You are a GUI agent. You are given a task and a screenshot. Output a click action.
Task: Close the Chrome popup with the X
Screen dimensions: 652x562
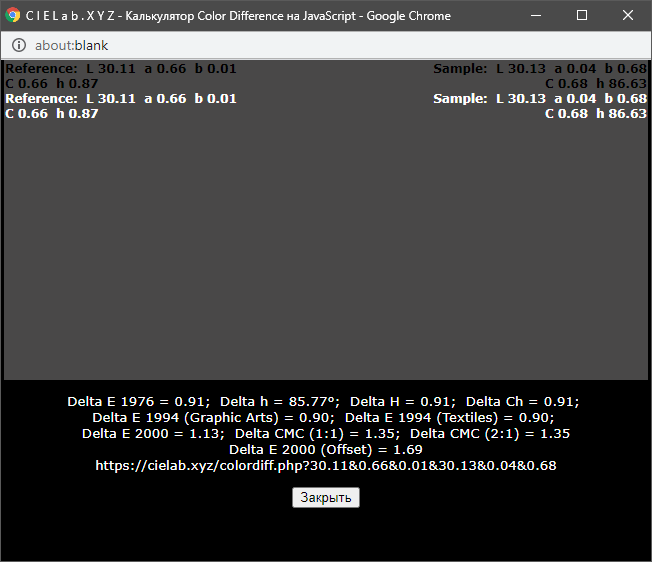628,16
